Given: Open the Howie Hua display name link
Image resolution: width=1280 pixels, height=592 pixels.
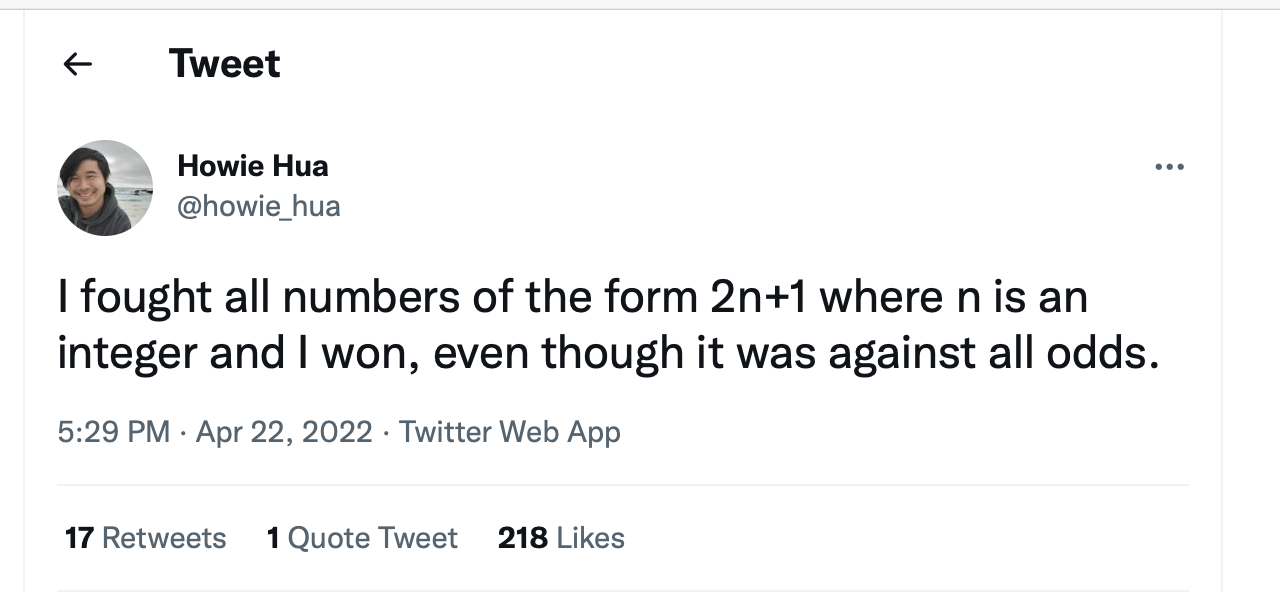Looking at the screenshot, I should 252,165.
